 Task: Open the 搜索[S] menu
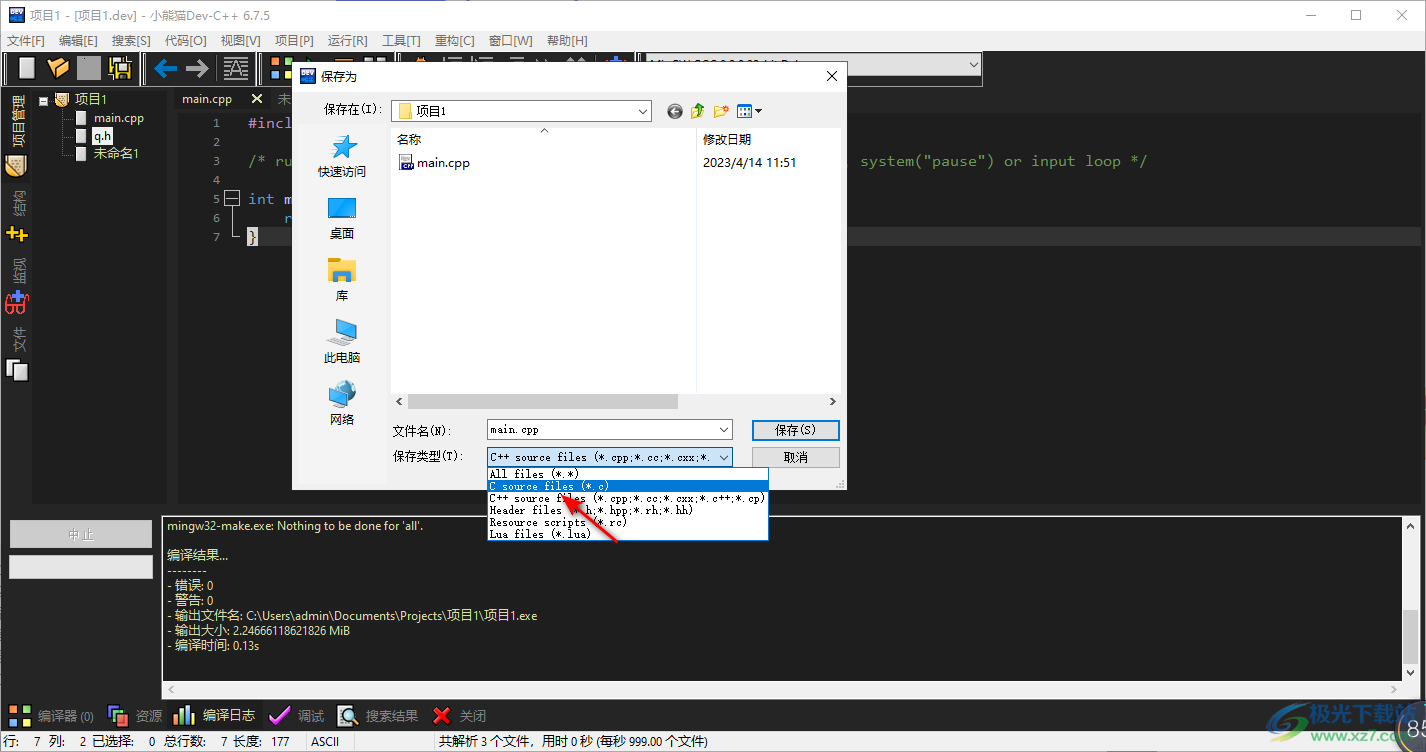coord(131,41)
